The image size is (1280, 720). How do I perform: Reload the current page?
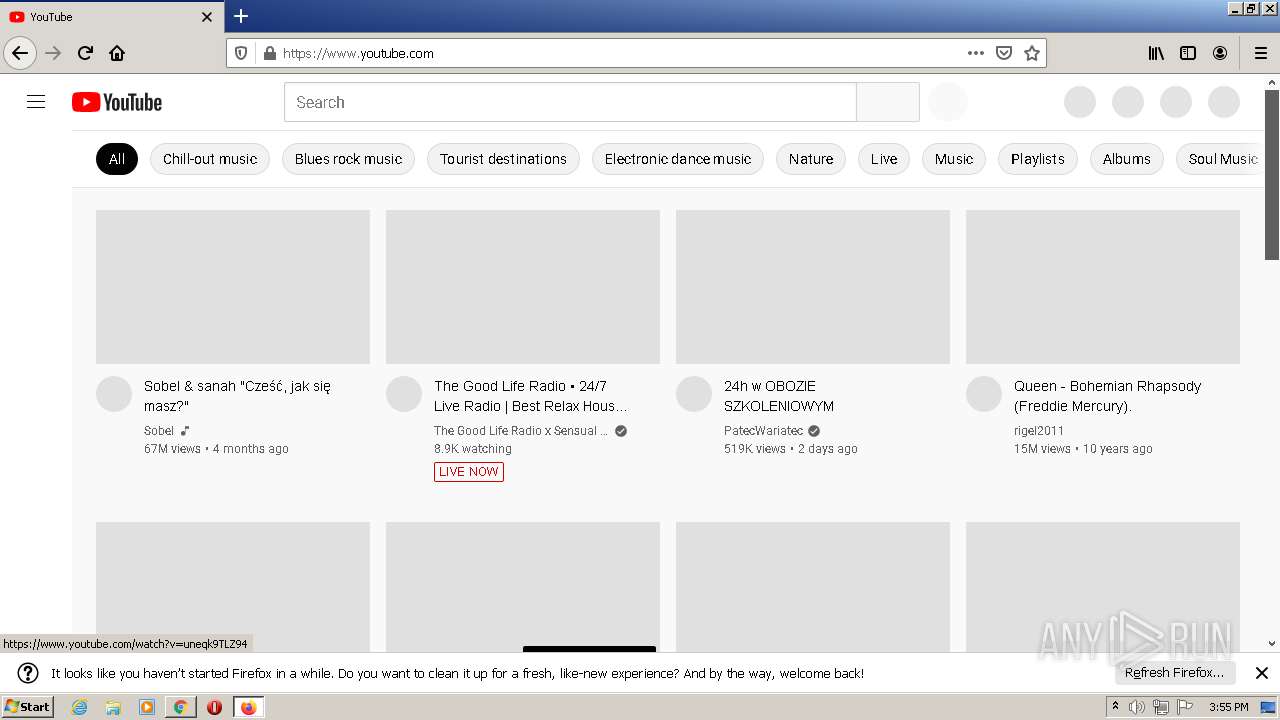click(x=86, y=53)
